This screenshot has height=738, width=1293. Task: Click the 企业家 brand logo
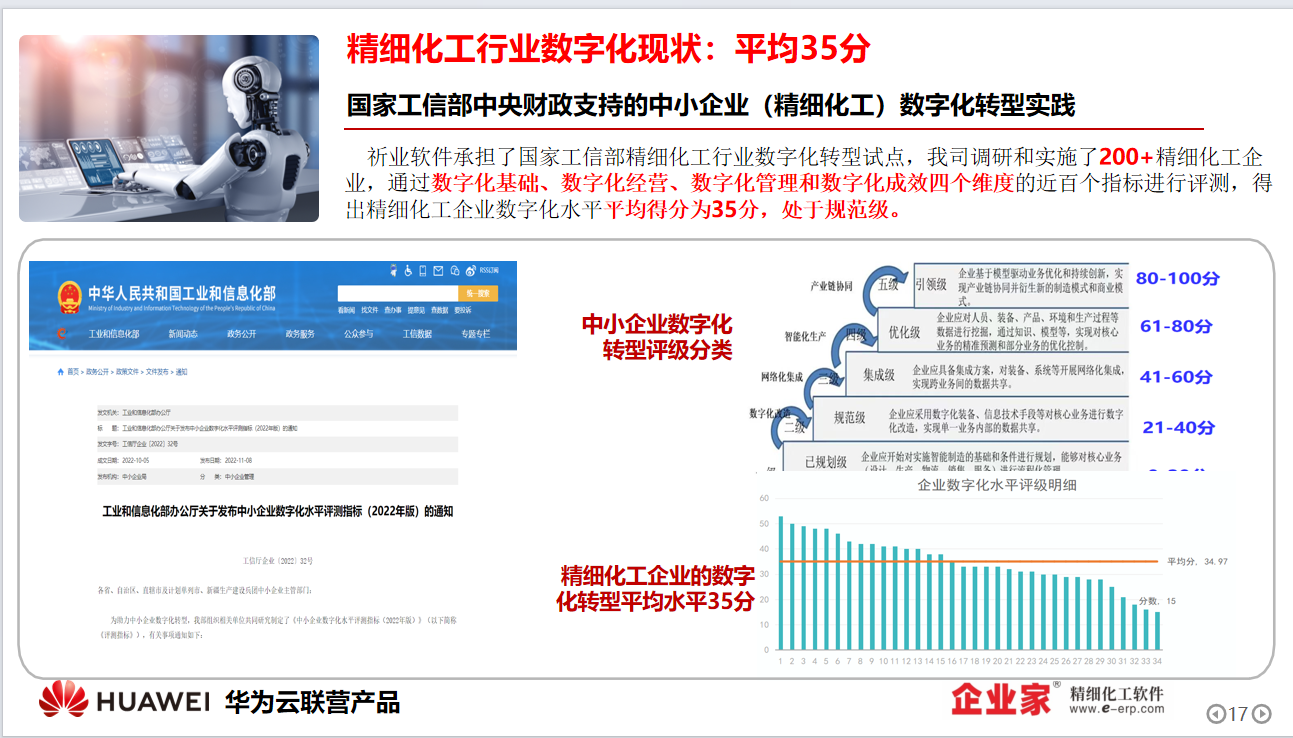(x=1000, y=698)
